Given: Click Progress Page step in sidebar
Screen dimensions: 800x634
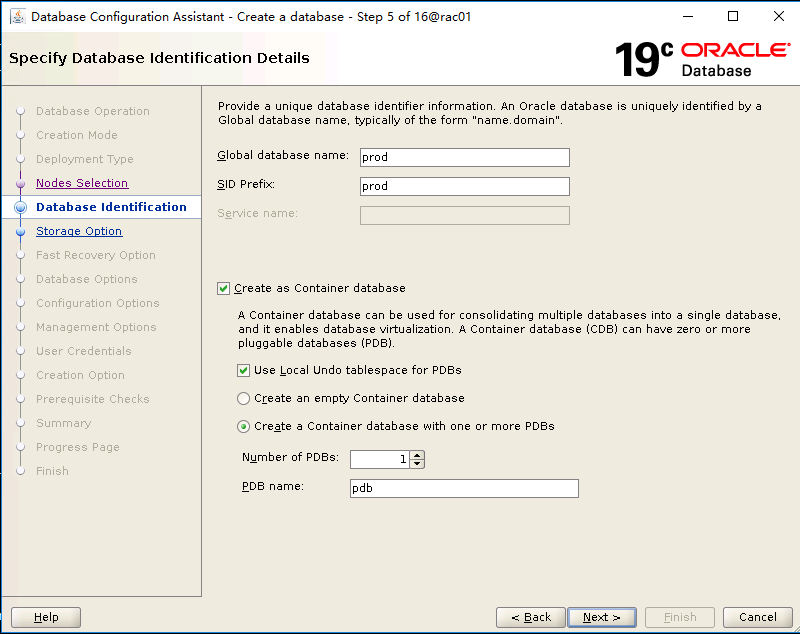Looking at the screenshot, I should click(x=78, y=447).
